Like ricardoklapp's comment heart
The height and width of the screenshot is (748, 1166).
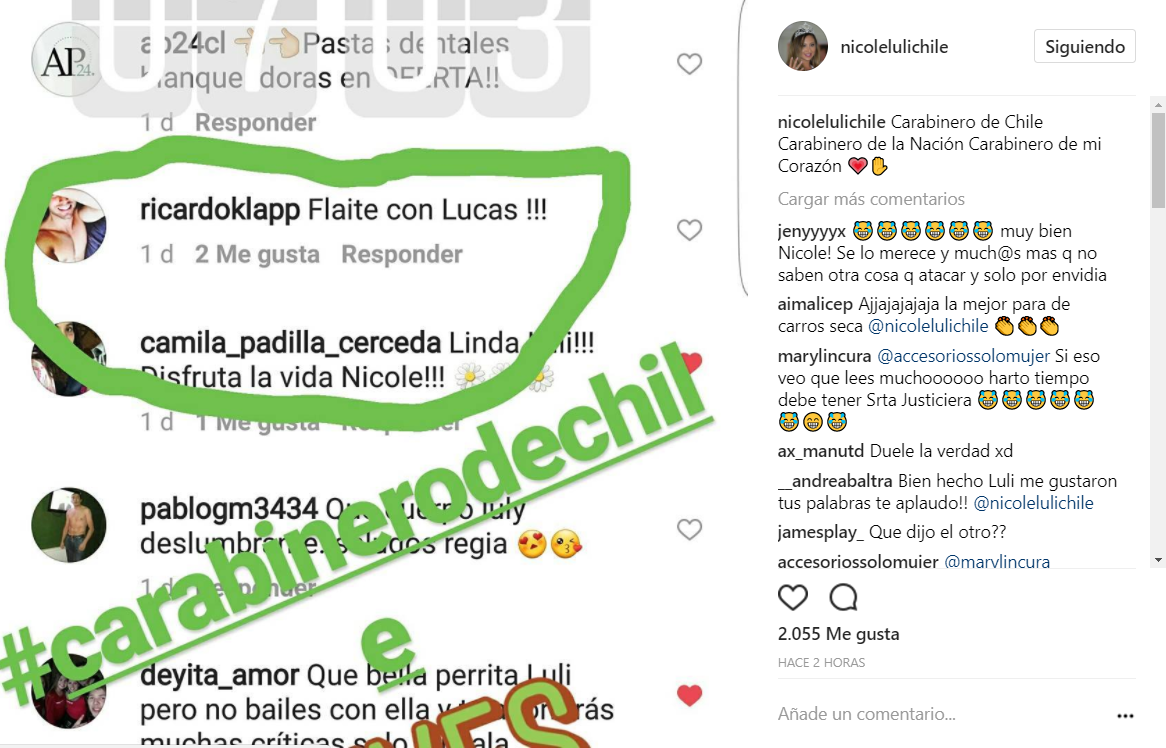pos(689,230)
